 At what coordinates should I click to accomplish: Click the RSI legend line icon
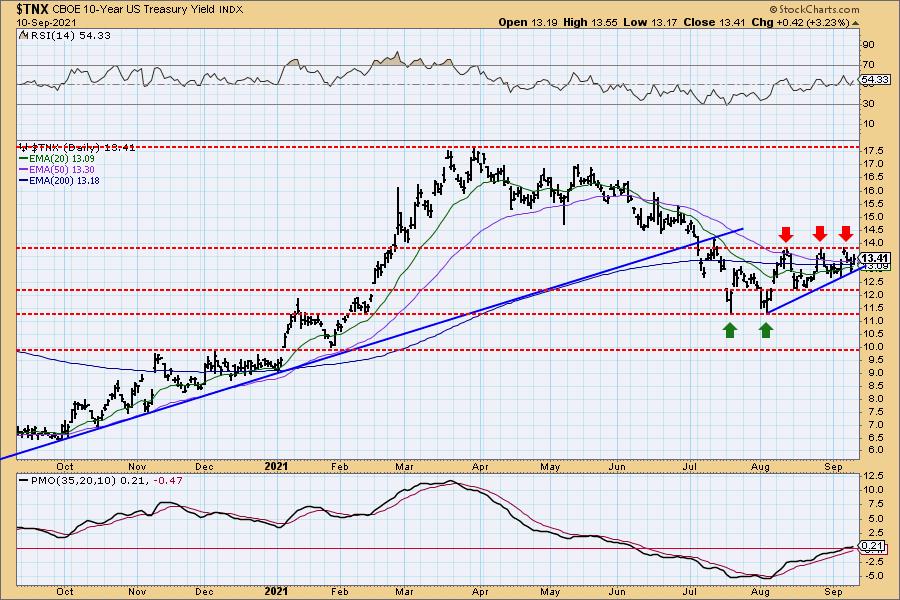[x=24, y=36]
